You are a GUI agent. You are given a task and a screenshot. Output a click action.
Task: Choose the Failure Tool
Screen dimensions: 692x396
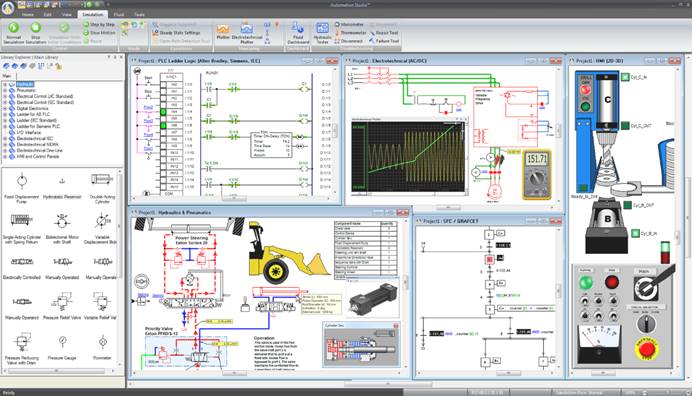point(384,41)
